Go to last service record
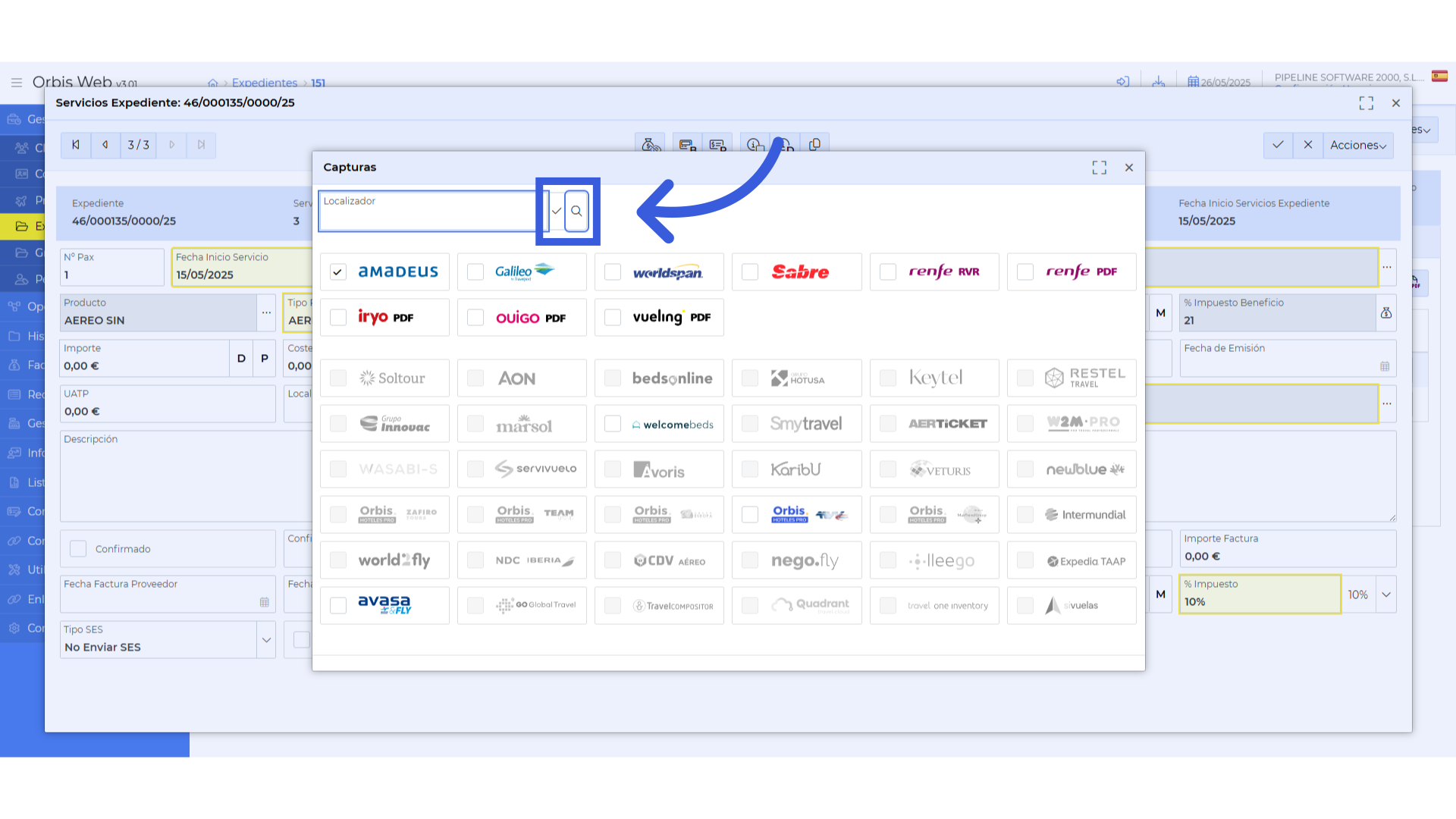The height and width of the screenshot is (819, 1456). 201,145
